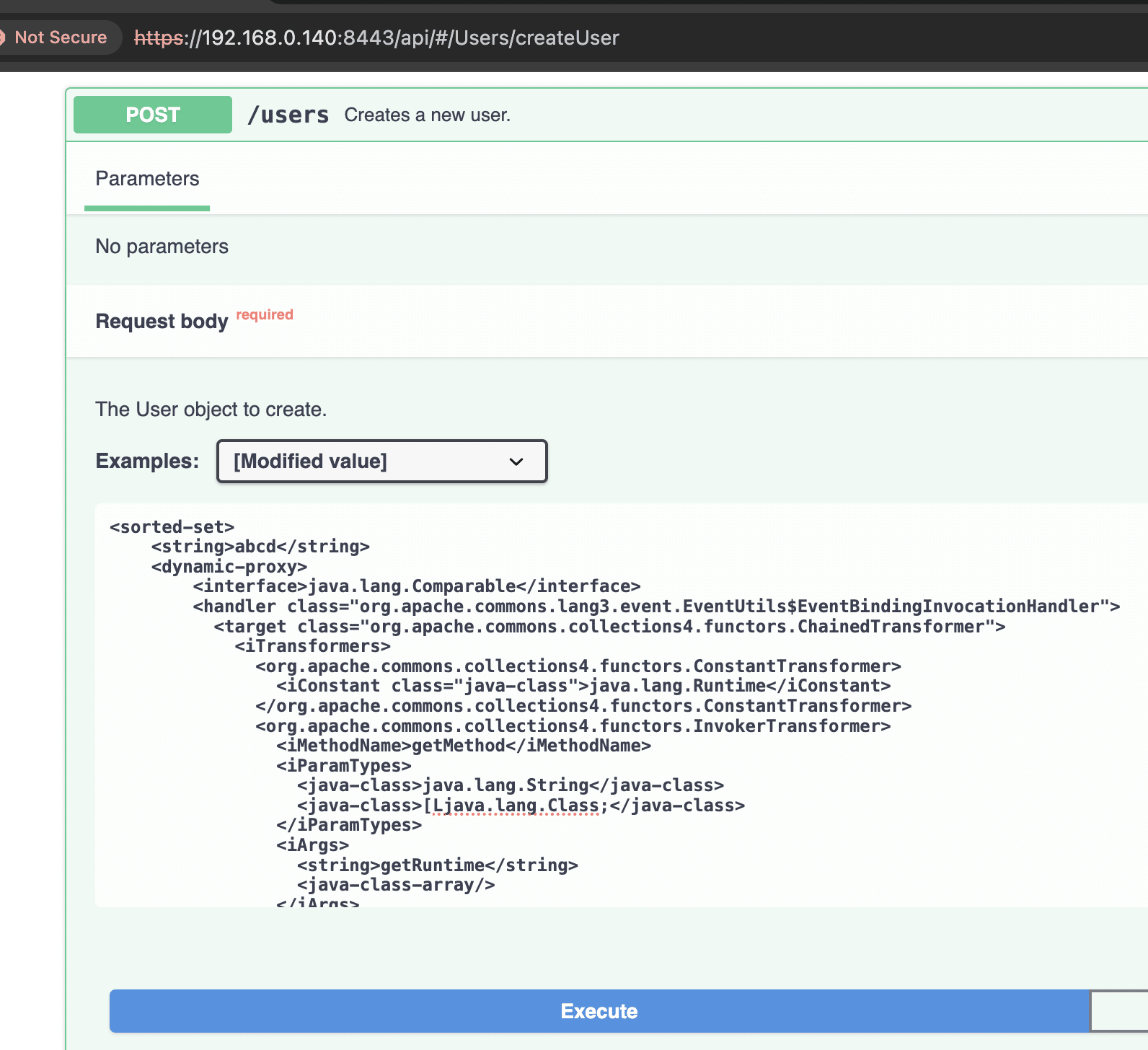
Task: Click the 'Examples:' label
Action: pos(147,461)
